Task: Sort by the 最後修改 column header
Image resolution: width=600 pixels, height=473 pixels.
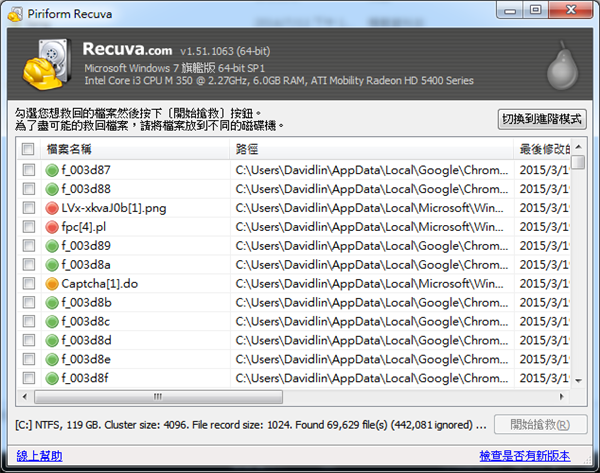Action: point(543,149)
